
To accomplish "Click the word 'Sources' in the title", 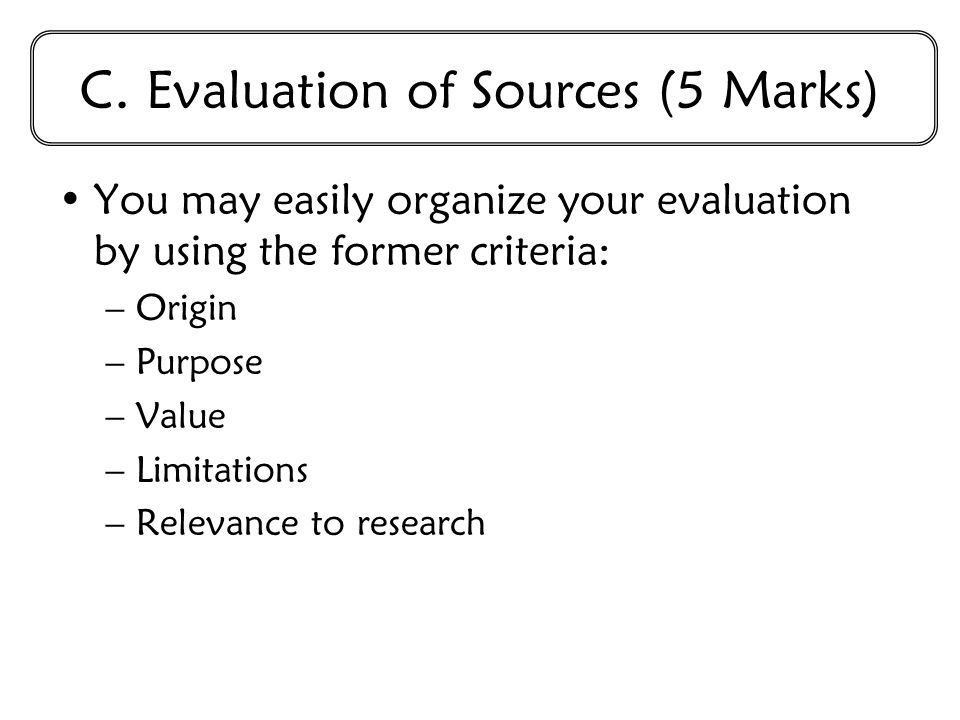I will (555, 91).
